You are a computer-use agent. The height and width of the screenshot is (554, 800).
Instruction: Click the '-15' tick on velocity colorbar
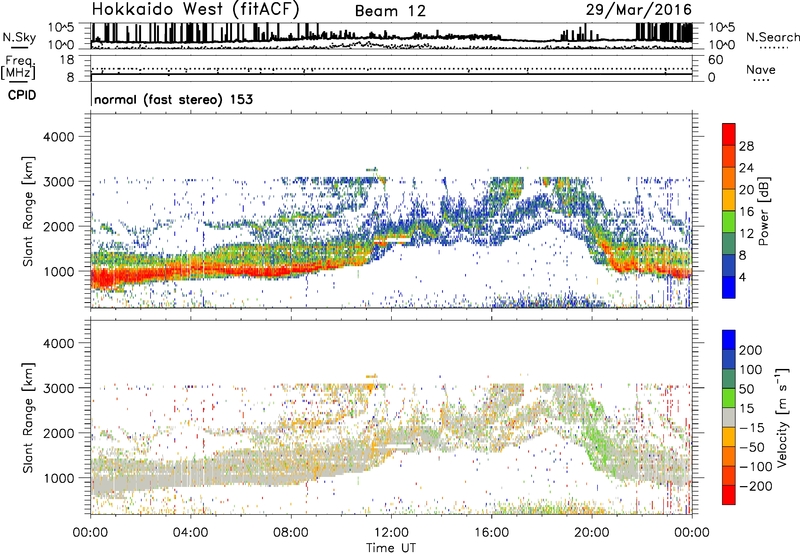click(752, 428)
